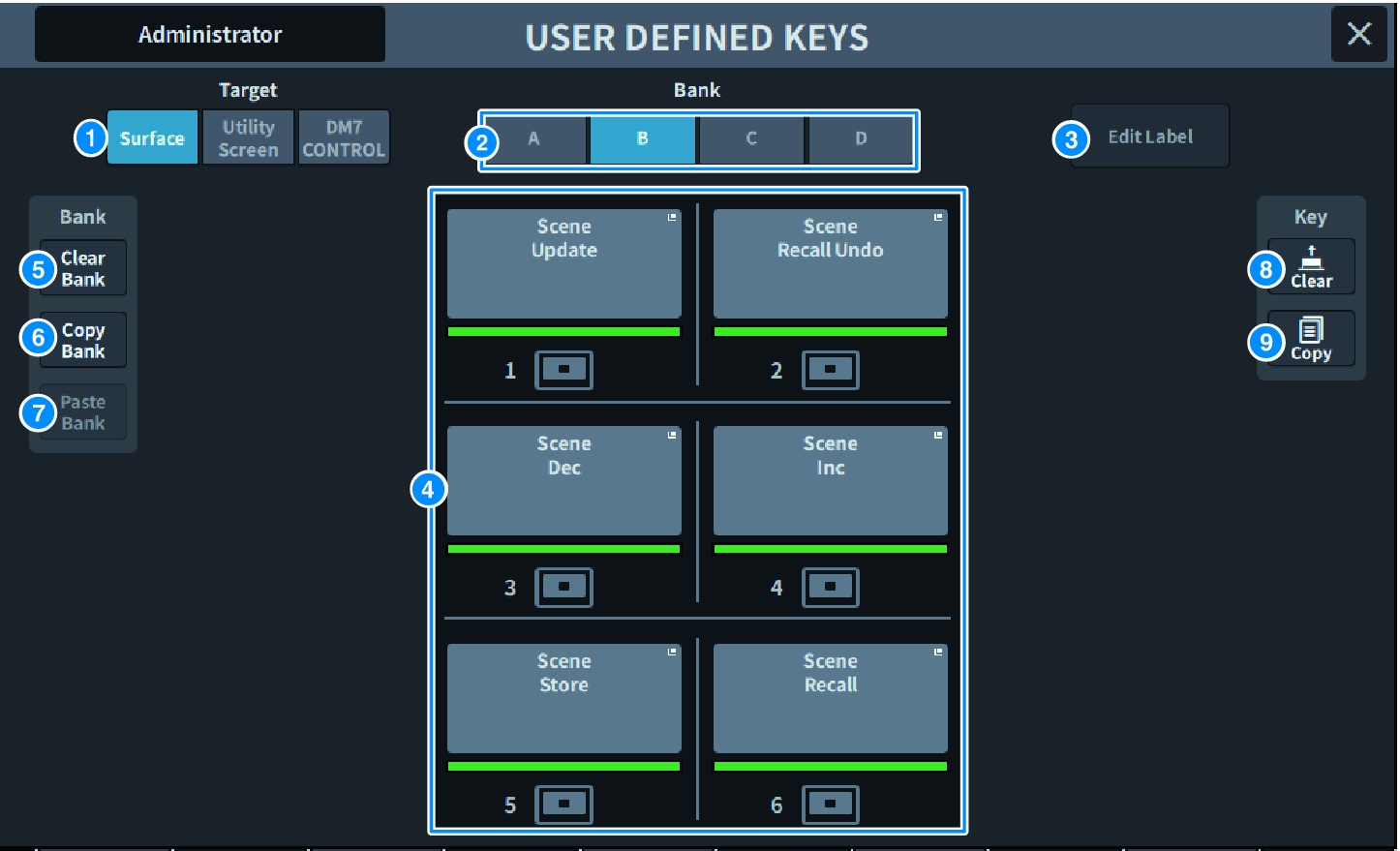
Task: Click the green LED bar under Scene Update
Action: pos(563,331)
